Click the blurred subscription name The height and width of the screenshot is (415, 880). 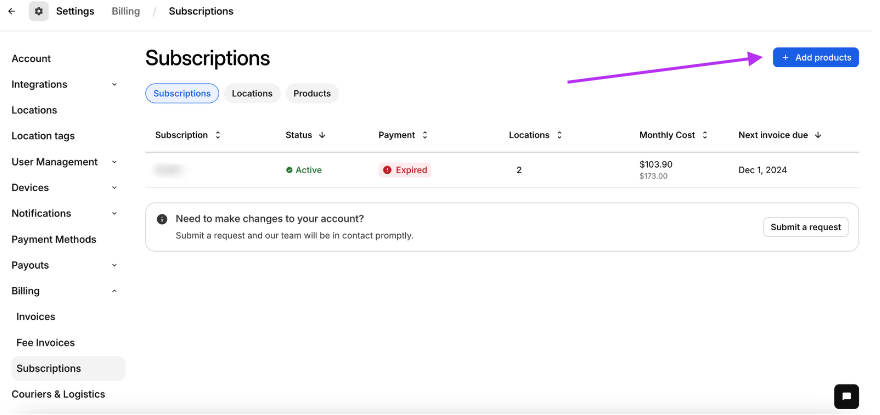[x=170, y=170]
